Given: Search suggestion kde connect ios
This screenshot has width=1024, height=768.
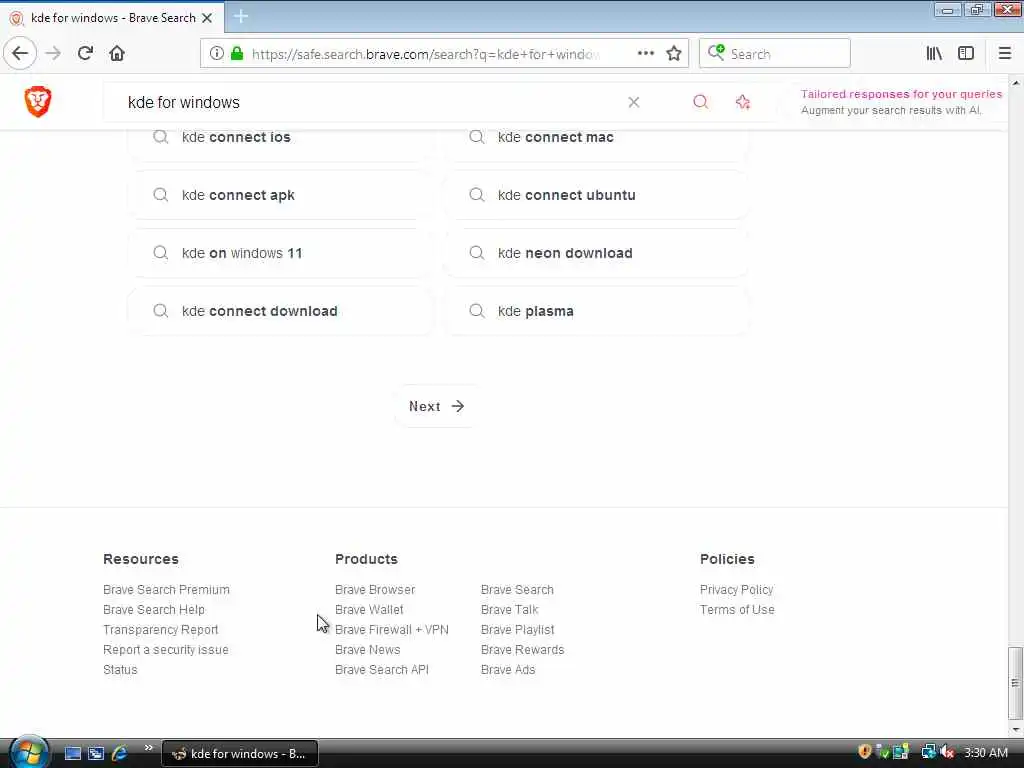Looking at the screenshot, I should [x=281, y=137].
